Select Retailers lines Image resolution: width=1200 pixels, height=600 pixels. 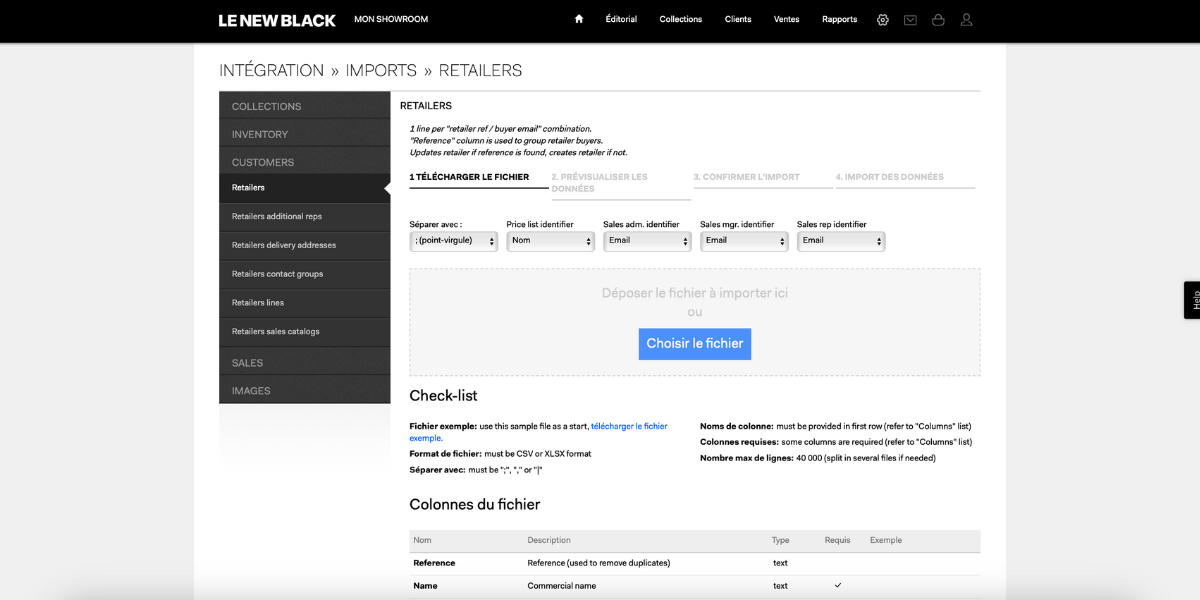tap(305, 303)
